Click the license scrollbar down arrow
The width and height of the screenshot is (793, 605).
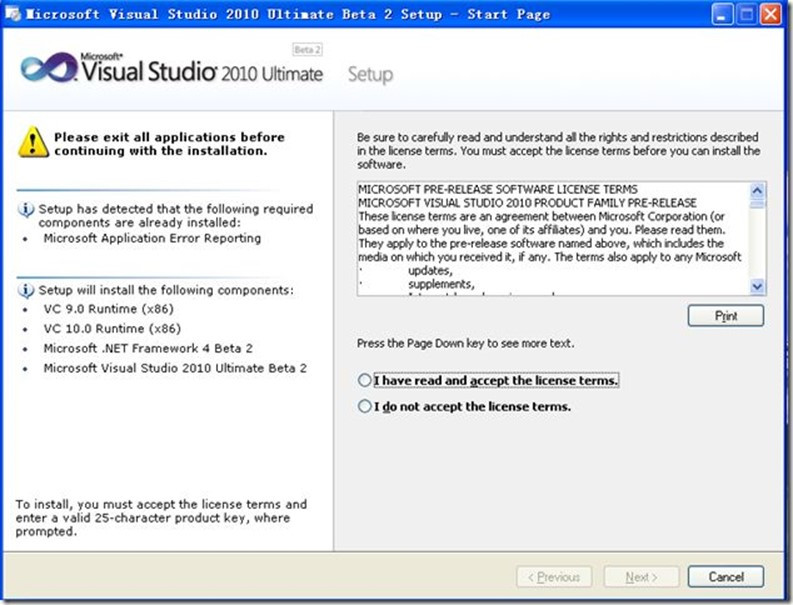coord(757,286)
